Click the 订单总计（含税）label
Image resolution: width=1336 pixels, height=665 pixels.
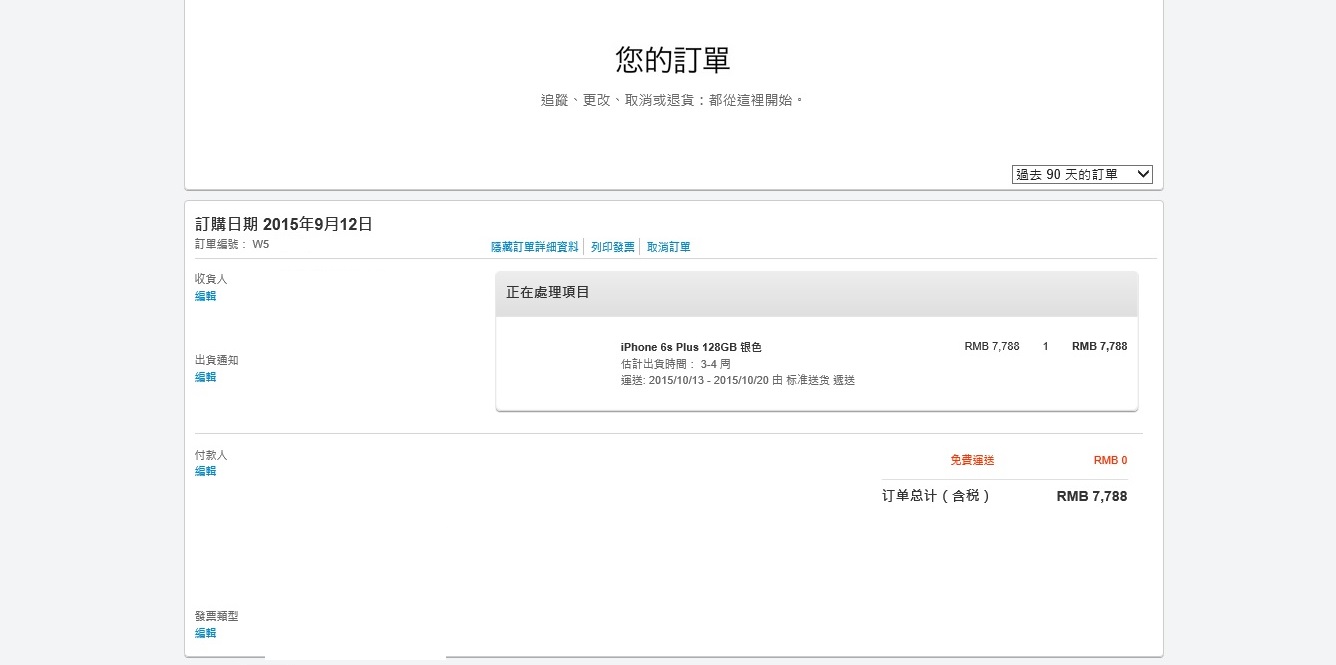pyautogui.click(x=937, y=495)
